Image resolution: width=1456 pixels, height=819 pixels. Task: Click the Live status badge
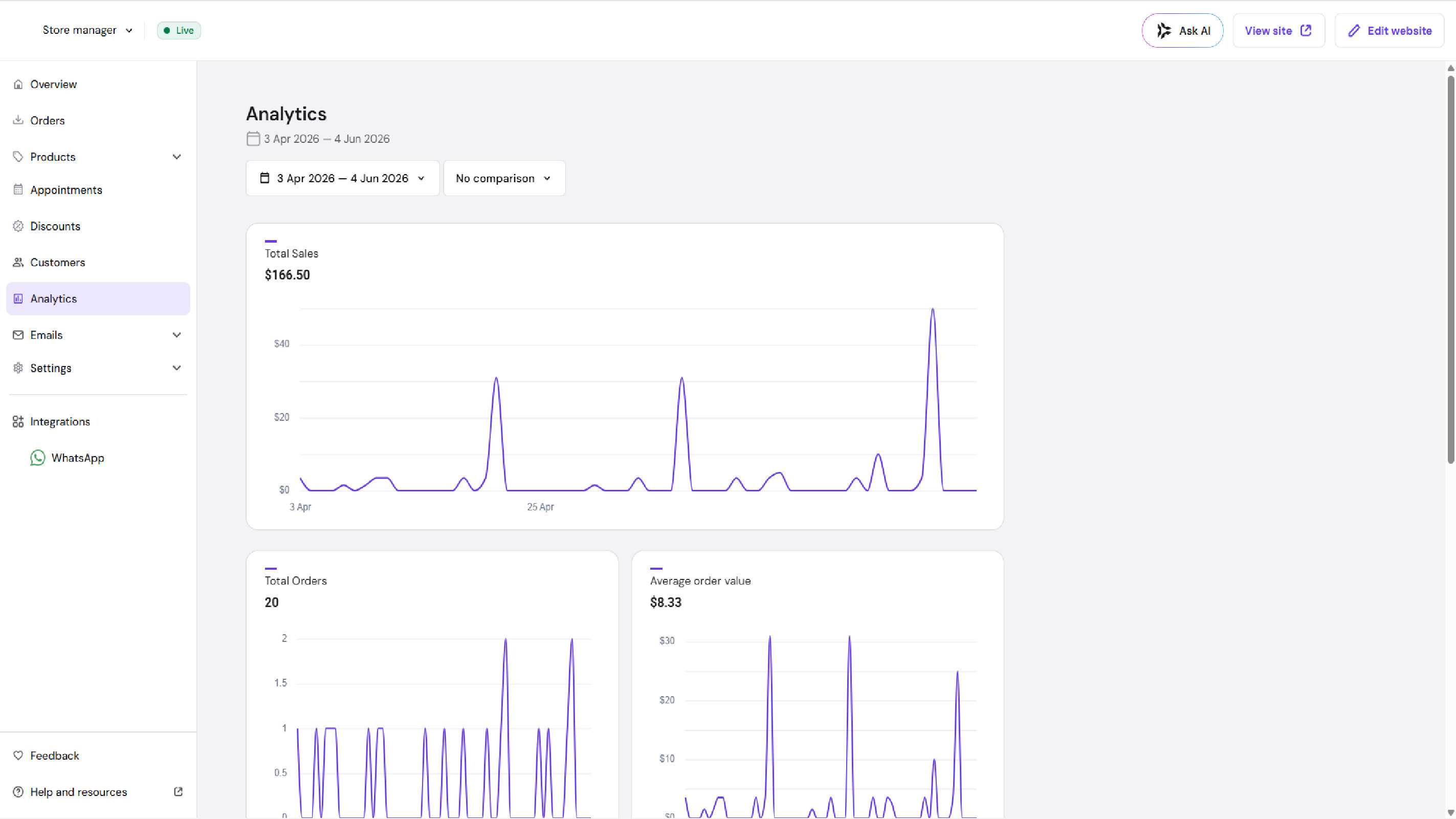coord(179,31)
